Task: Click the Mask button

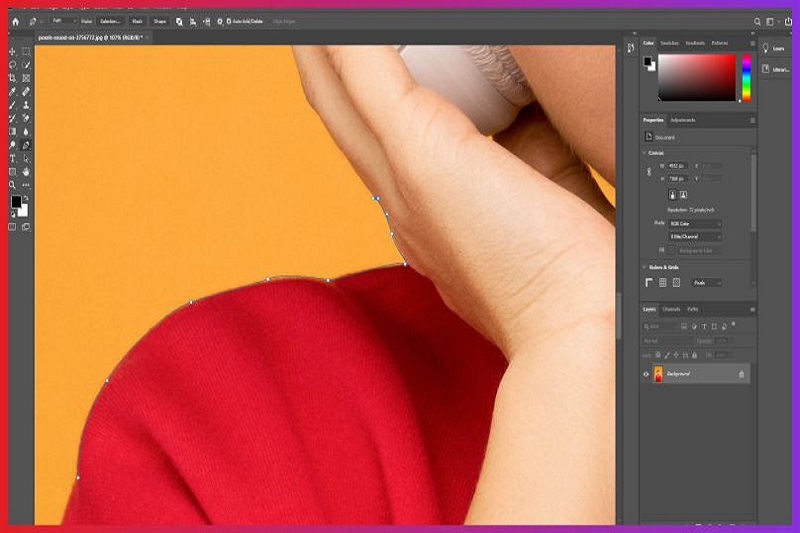Action: coord(137,21)
